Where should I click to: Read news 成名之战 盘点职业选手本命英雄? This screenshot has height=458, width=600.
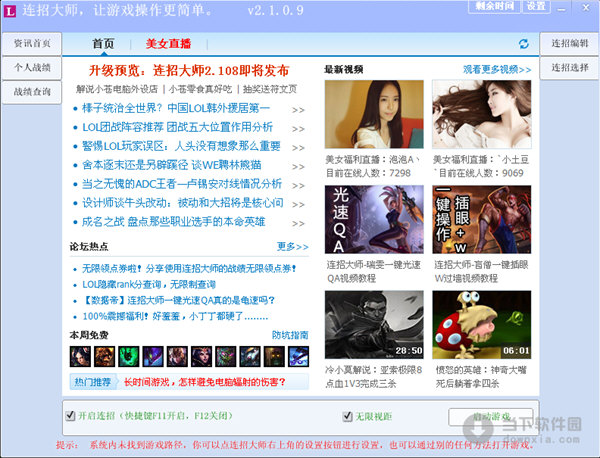173,222
